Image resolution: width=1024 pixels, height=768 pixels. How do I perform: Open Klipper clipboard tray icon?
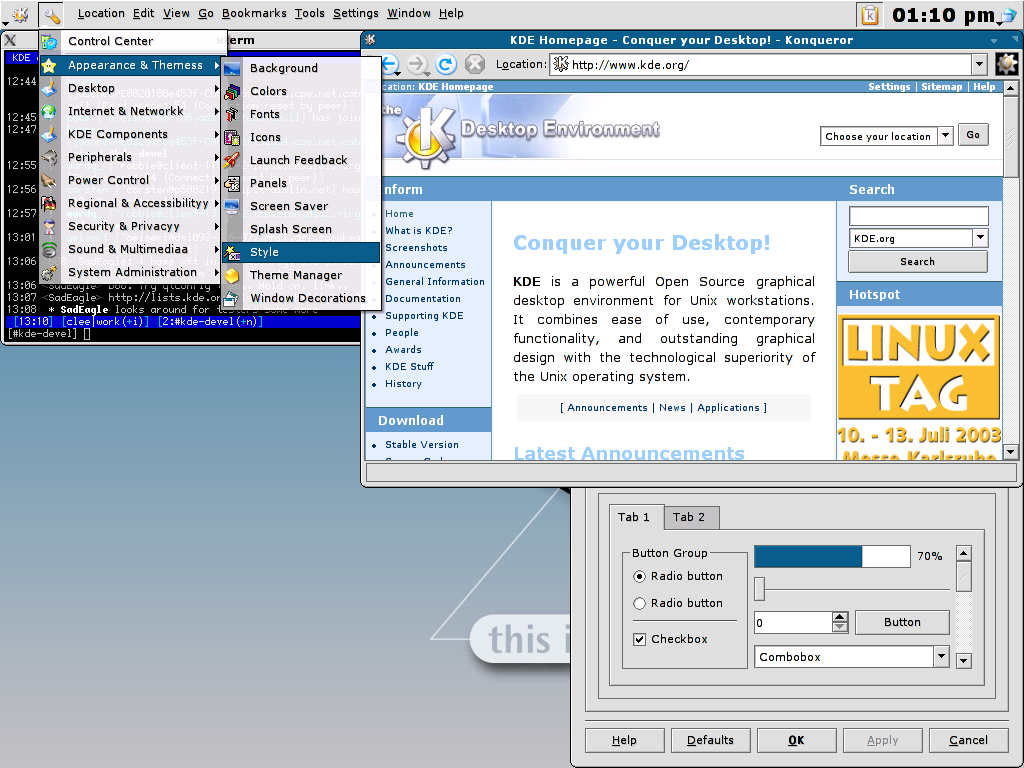870,15
